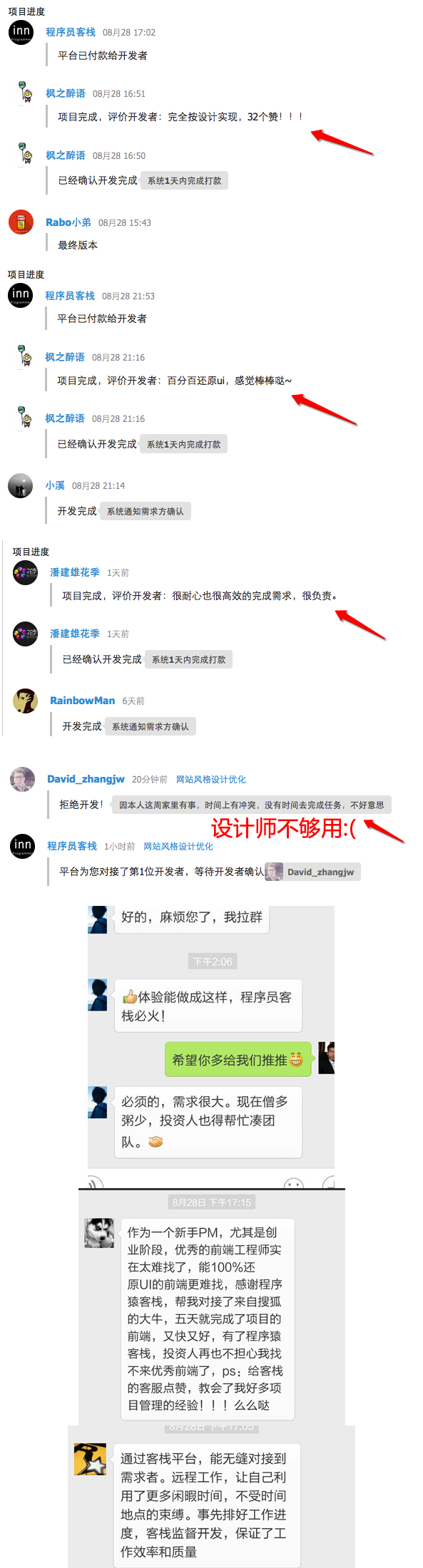Open the Rabo小弟 red avatar icon
The image size is (423, 1568).
[x=21, y=222]
